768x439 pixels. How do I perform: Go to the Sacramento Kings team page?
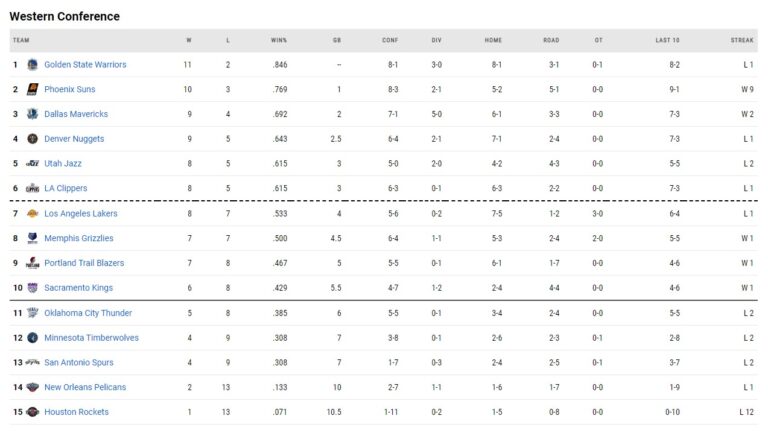pos(78,288)
